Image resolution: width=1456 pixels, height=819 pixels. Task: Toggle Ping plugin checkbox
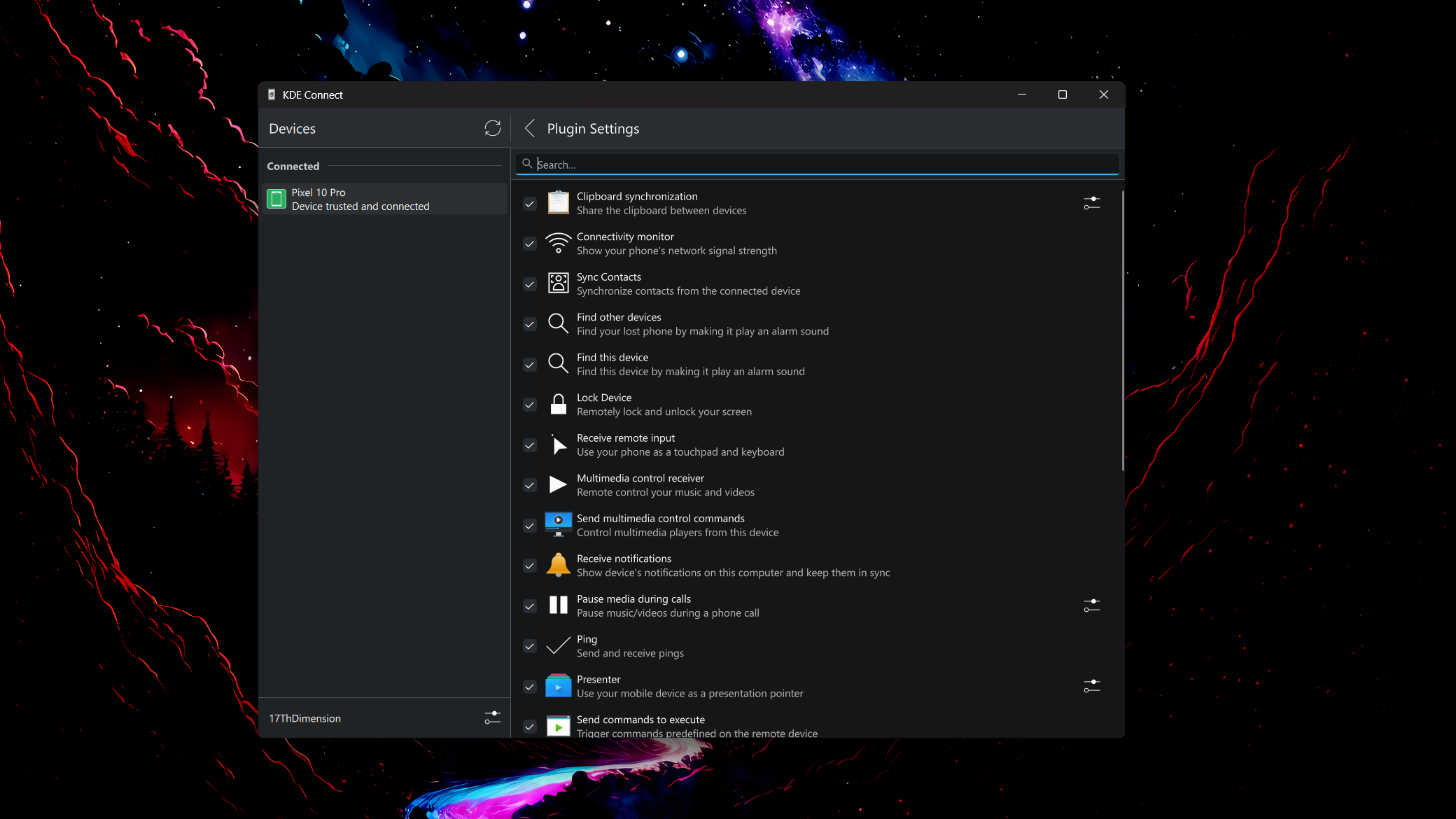530,646
